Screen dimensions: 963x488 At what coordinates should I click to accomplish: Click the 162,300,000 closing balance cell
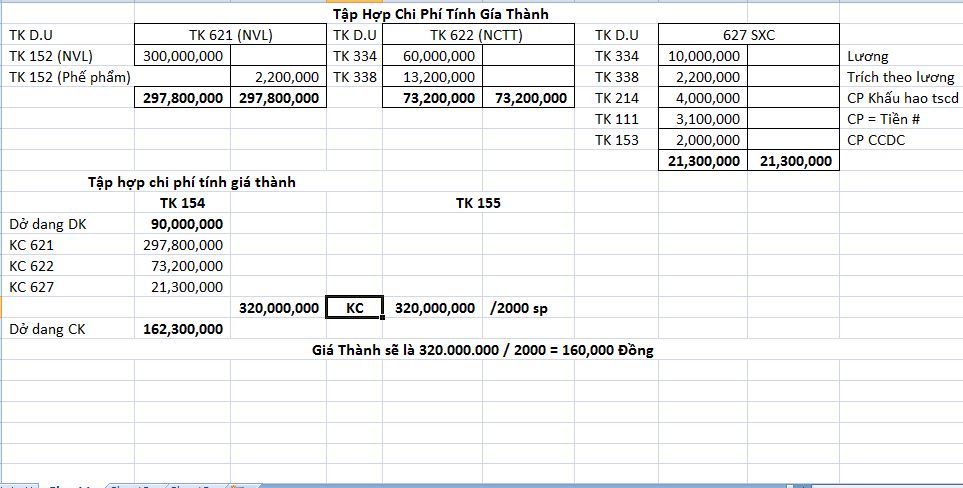tap(183, 328)
